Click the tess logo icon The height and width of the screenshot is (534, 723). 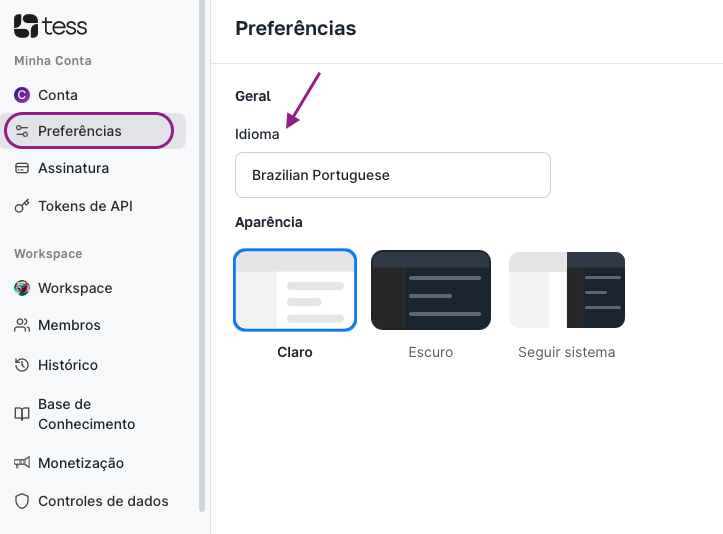[x=26, y=26]
